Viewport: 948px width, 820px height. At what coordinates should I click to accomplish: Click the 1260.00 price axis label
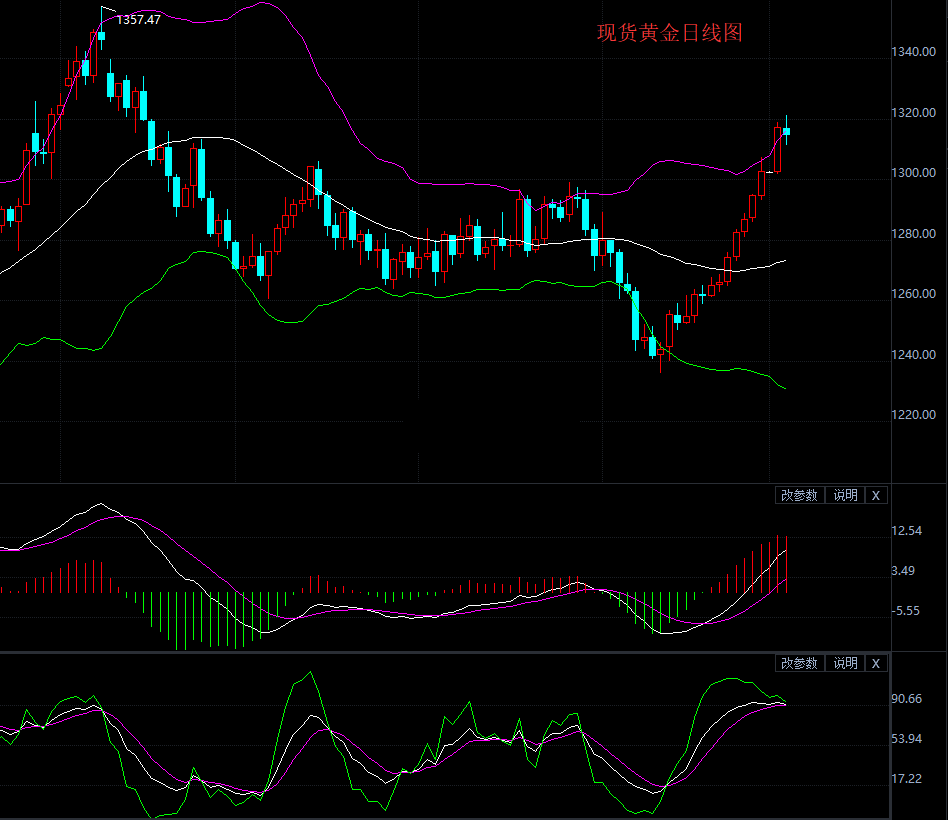click(x=913, y=294)
